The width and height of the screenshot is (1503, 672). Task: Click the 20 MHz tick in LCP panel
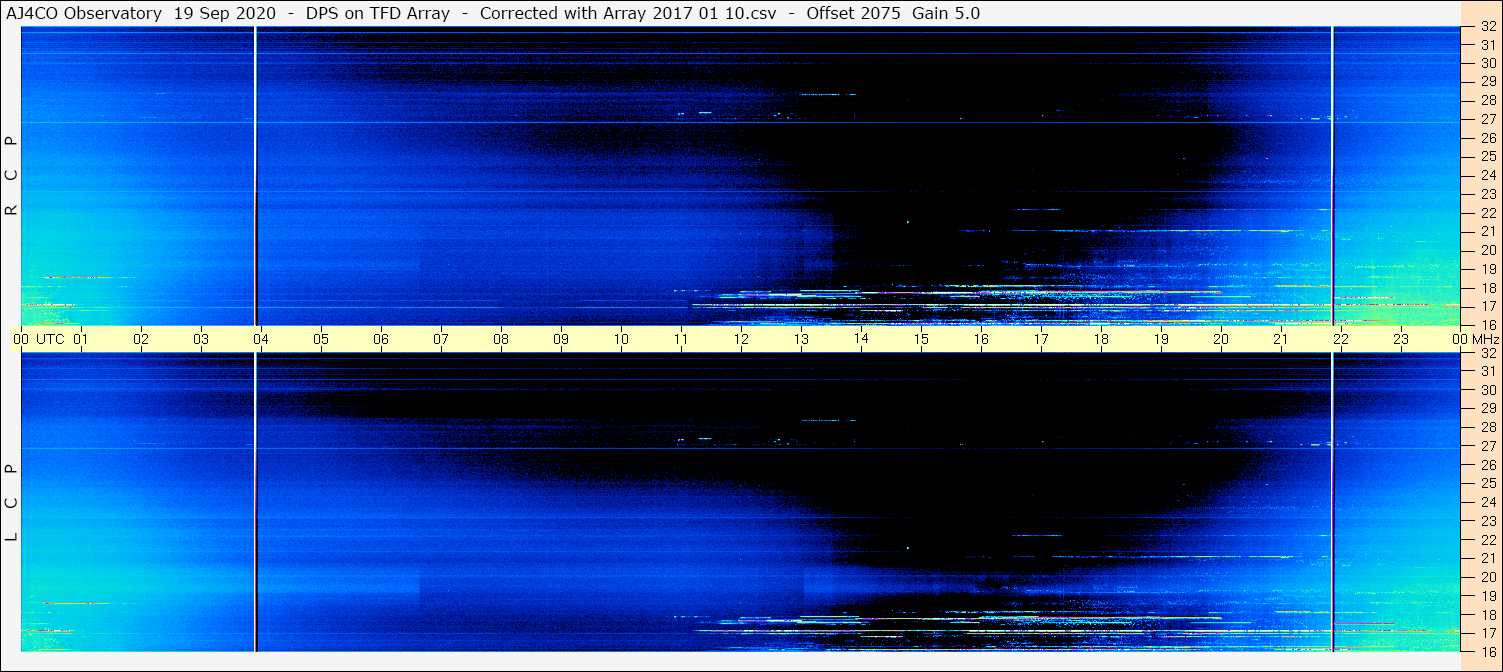click(1488, 577)
